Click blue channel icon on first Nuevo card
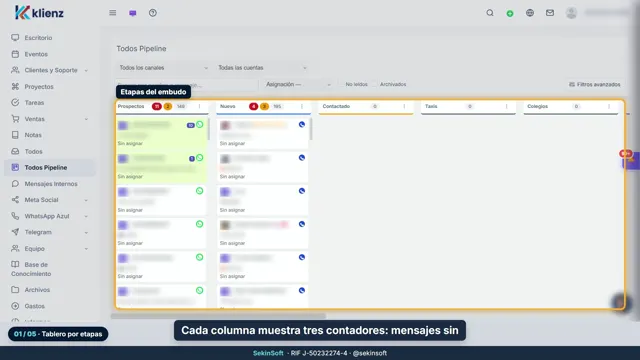The width and height of the screenshot is (640, 360). coord(302,124)
